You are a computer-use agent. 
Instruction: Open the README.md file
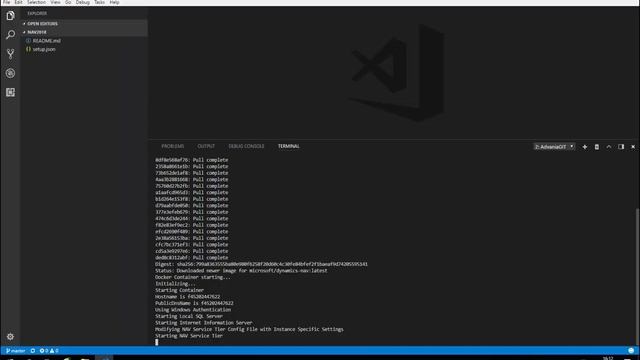pyautogui.click(x=46, y=41)
